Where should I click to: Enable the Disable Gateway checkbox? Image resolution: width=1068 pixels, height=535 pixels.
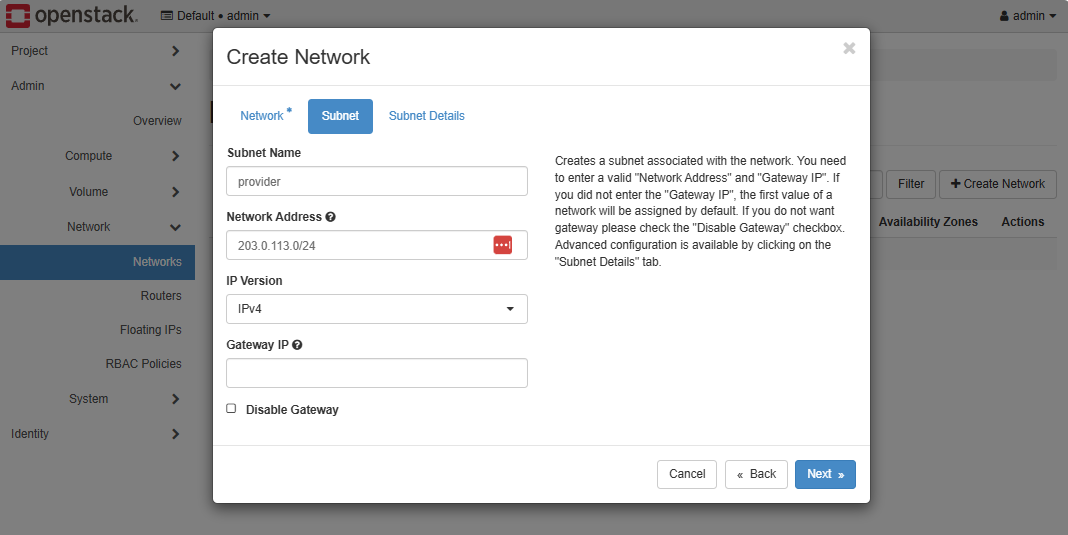(x=232, y=409)
